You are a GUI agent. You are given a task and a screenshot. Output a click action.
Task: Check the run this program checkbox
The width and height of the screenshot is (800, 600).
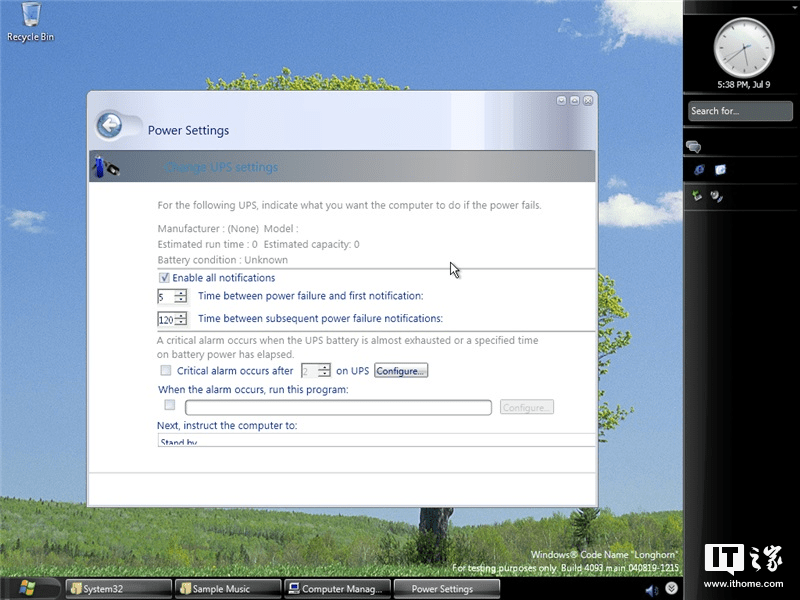(169, 405)
